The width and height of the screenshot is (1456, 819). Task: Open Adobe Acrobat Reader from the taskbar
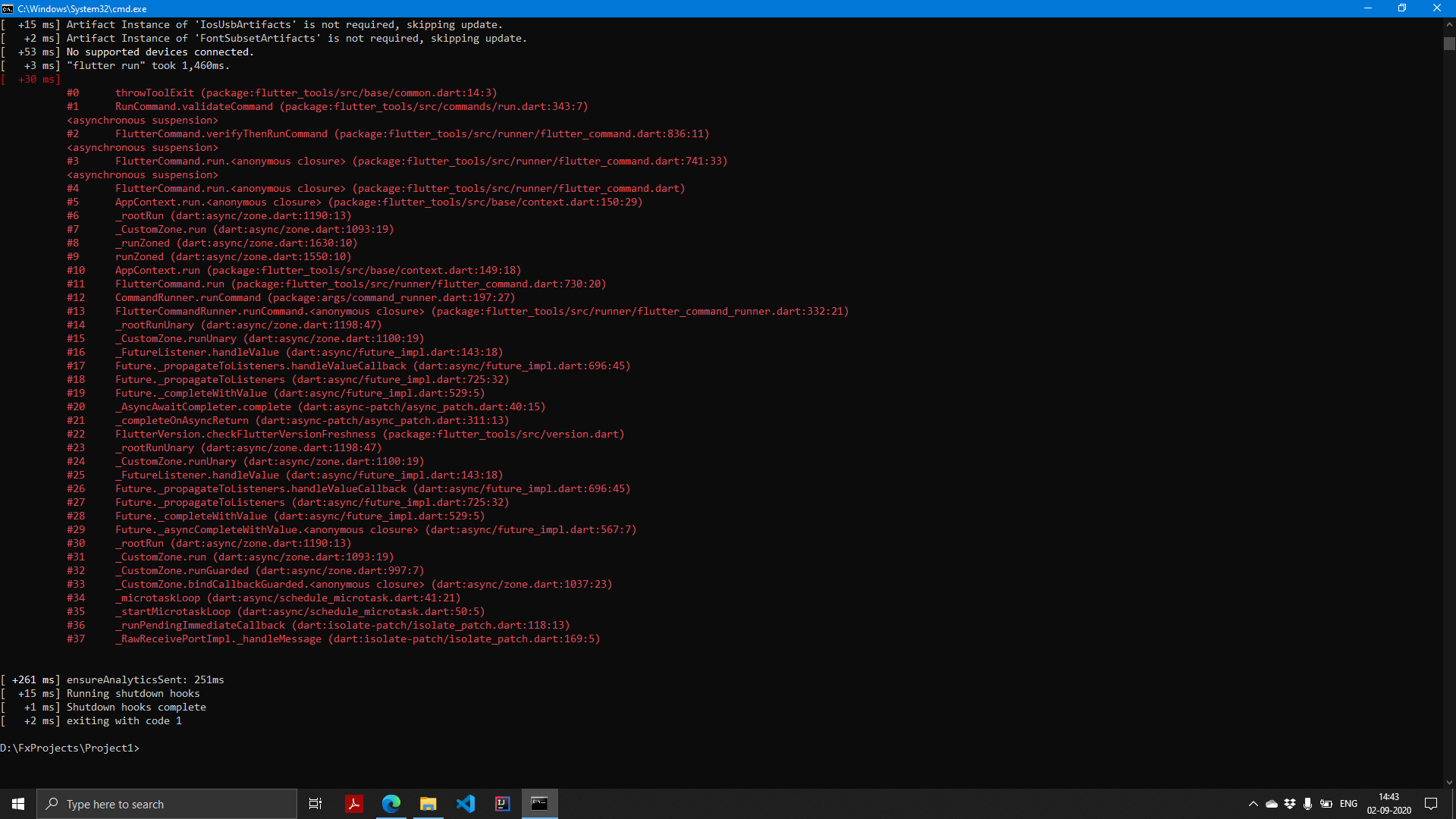click(354, 804)
